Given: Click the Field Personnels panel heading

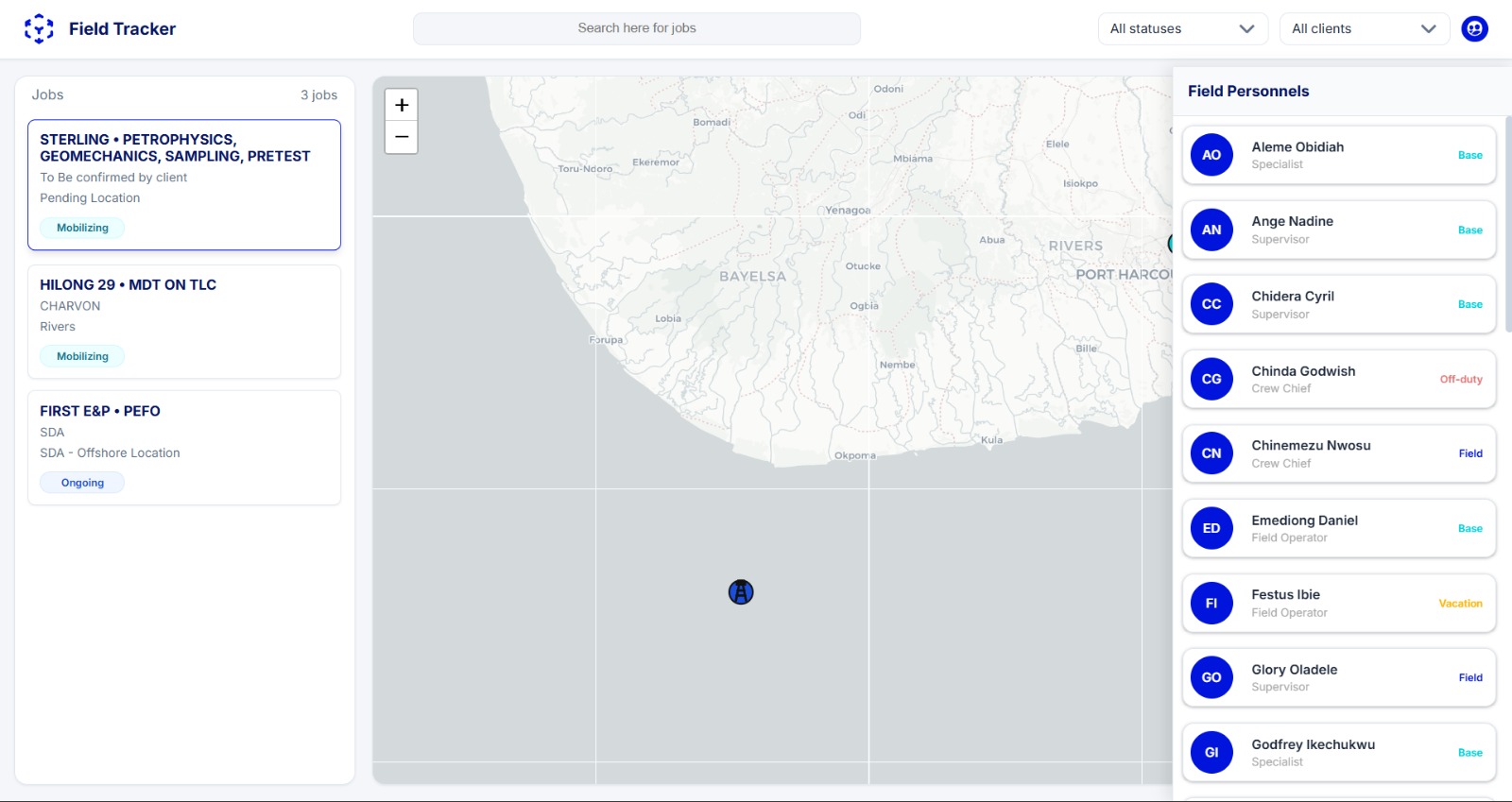Looking at the screenshot, I should tap(1248, 91).
